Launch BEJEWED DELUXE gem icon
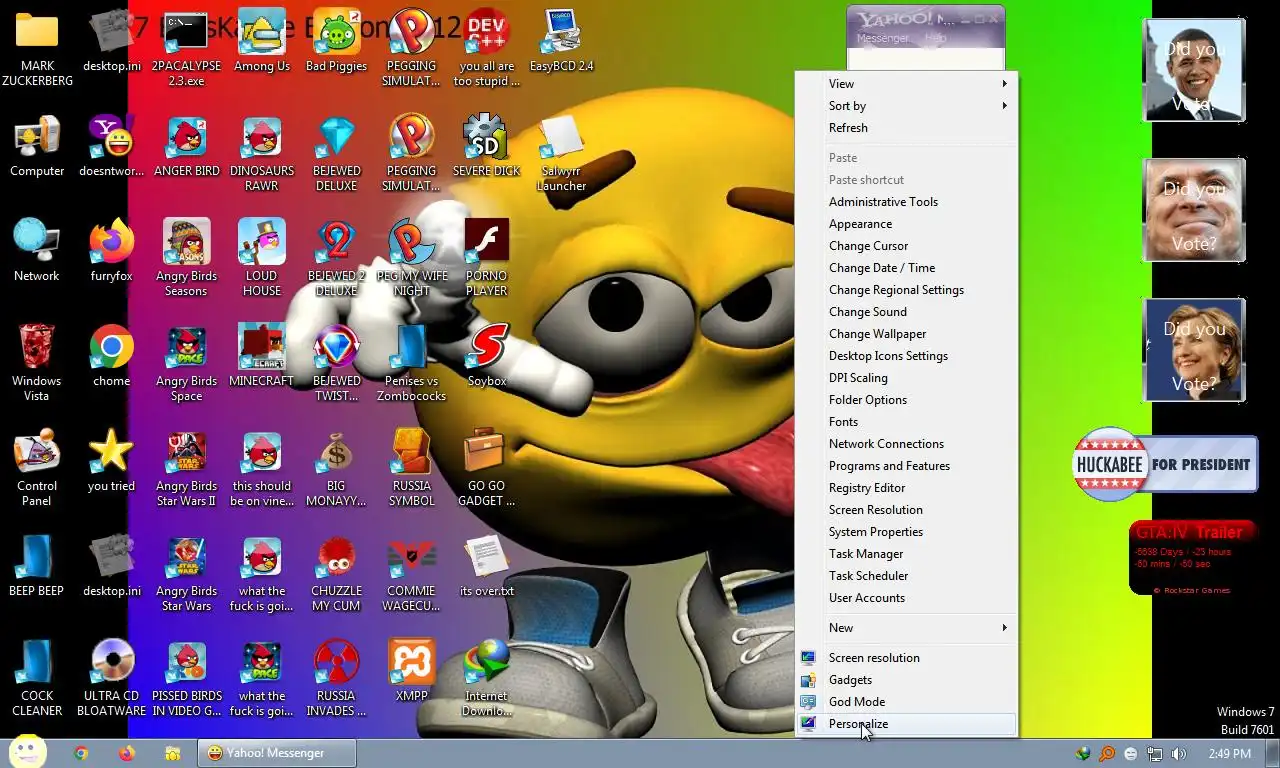The image size is (1280, 768). (x=336, y=154)
